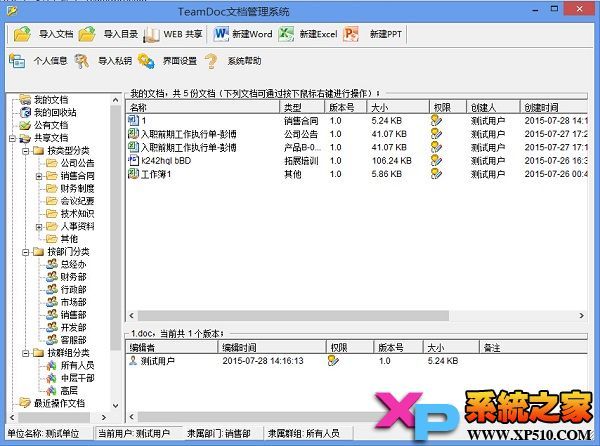Collapse the 共享文档 tree node
The width and height of the screenshot is (600, 446).
click(x=12, y=138)
